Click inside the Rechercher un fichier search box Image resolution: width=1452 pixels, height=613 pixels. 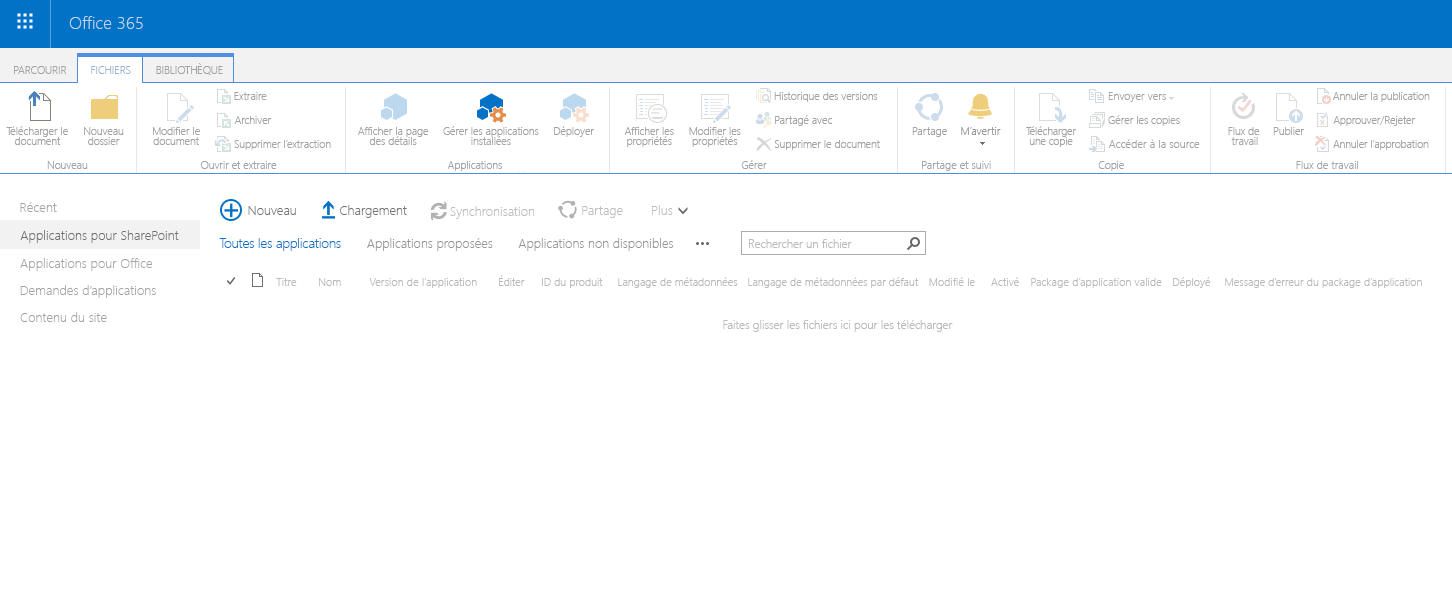pos(820,243)
